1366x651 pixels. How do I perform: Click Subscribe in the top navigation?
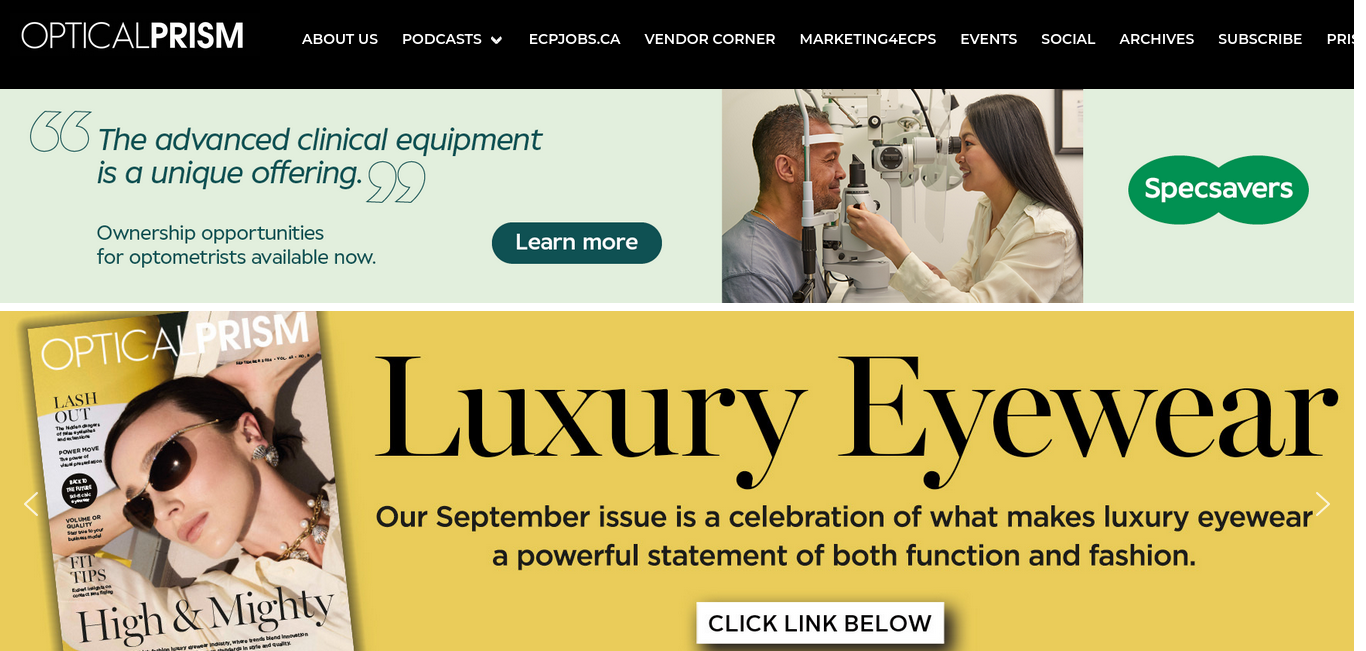(1260, 39)
